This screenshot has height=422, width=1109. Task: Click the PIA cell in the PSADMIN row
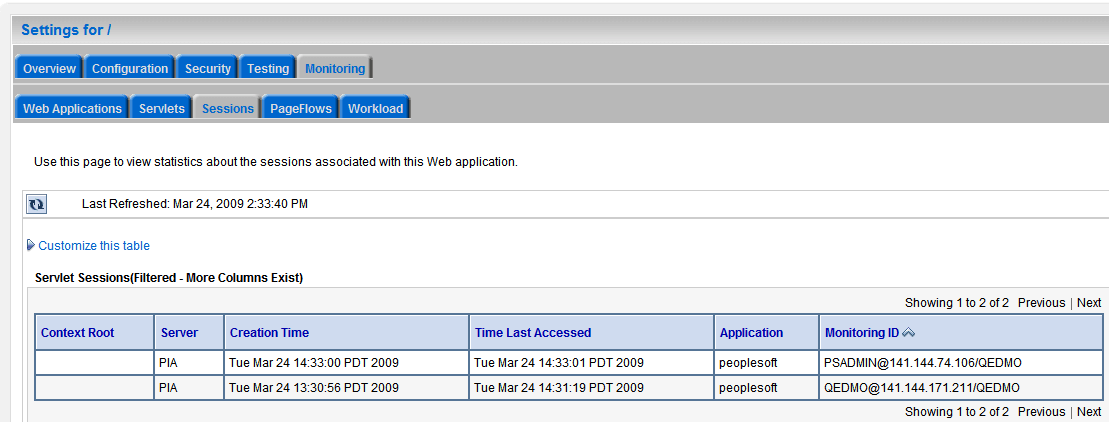coord(189,363)
